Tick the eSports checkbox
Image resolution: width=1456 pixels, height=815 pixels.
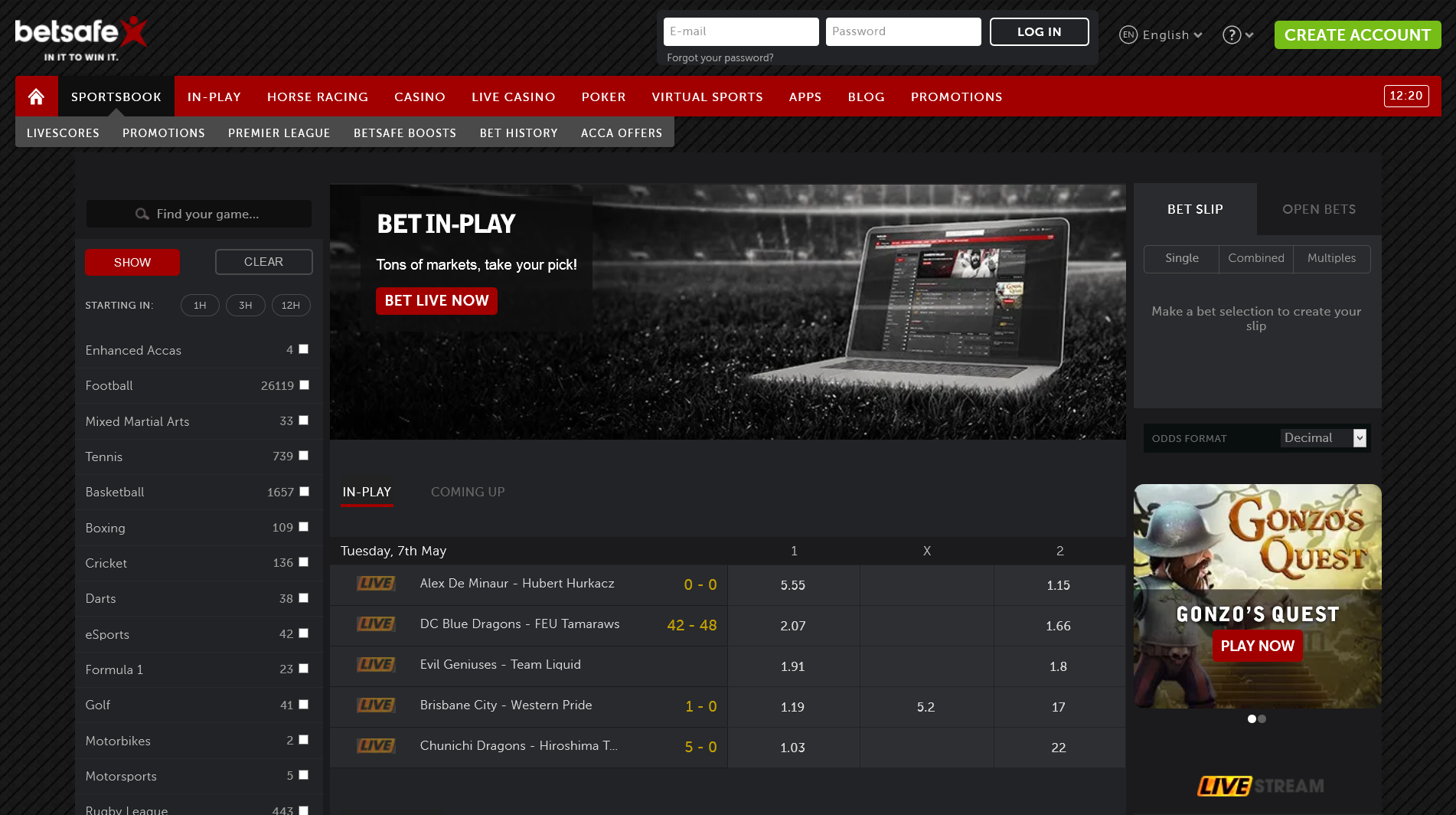click(304, 633)
